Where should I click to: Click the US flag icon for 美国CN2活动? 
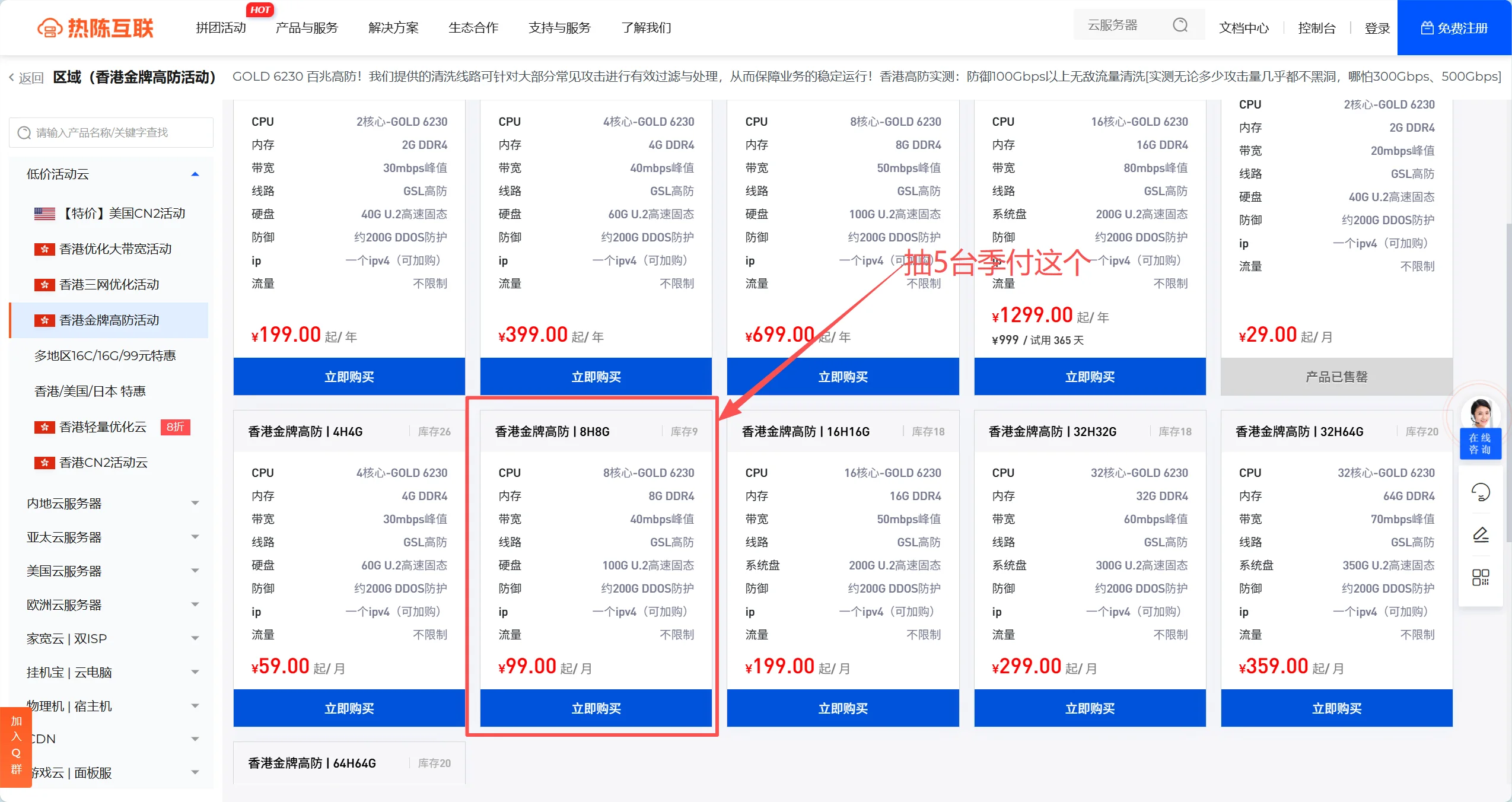[x=44, y=214]
